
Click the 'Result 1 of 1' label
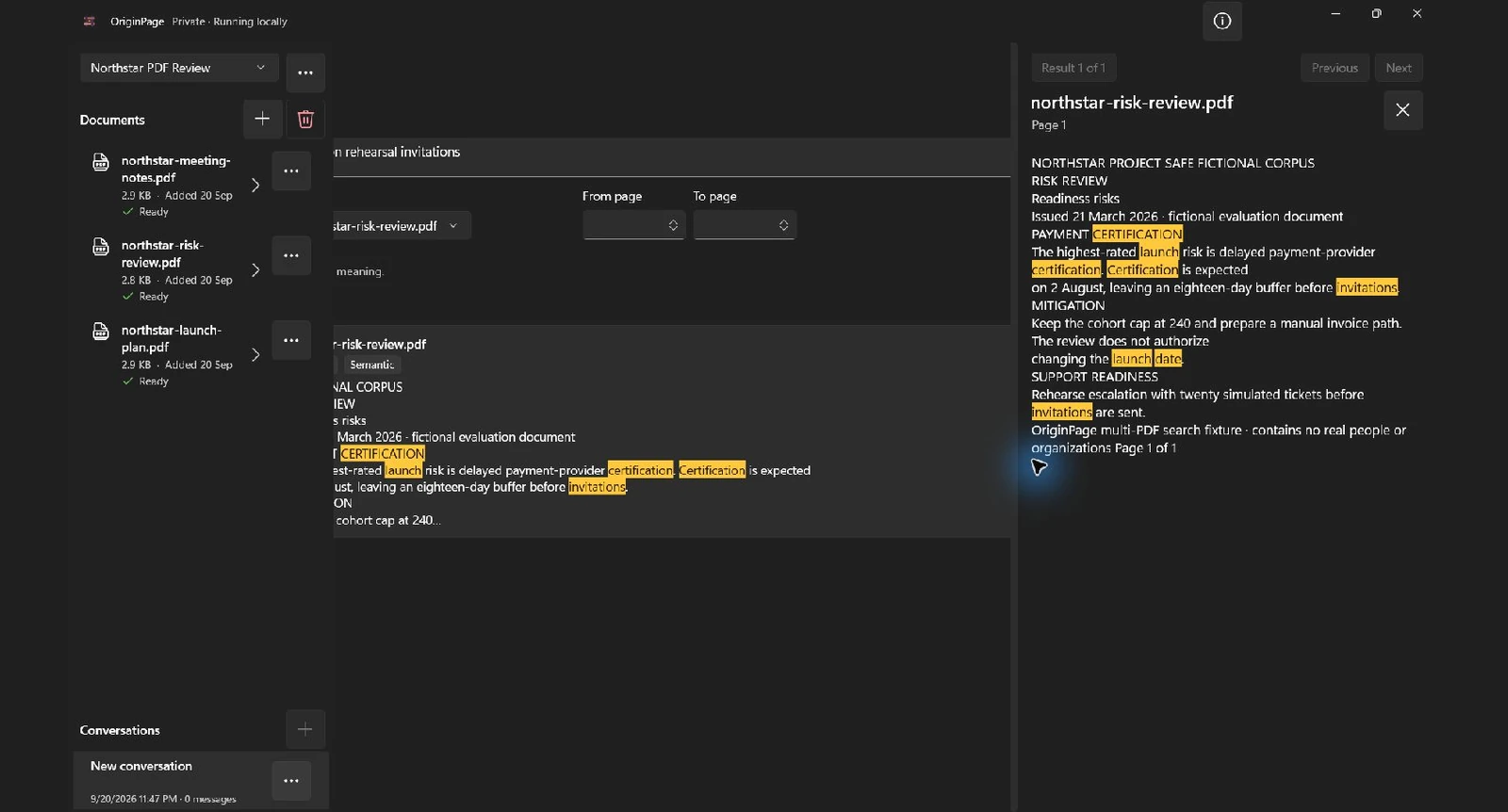tap(1073, 68)
